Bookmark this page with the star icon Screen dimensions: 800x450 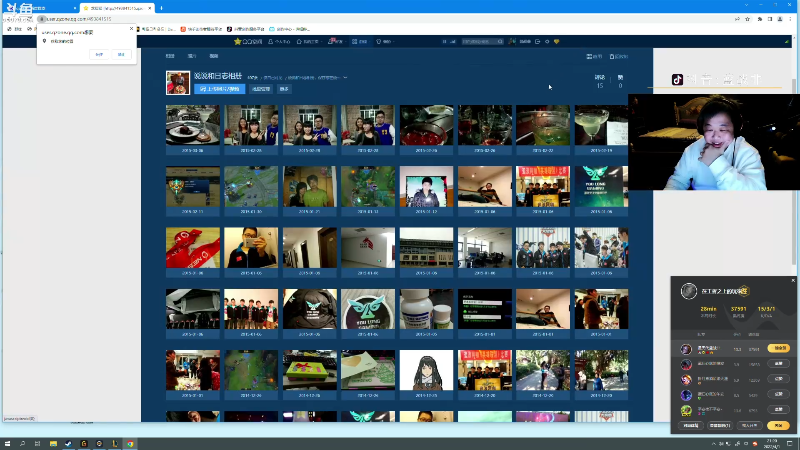click(747, 19)
